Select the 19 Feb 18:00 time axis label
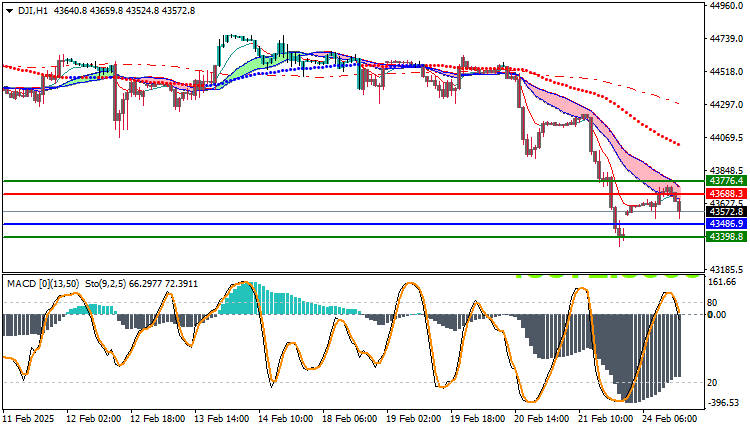Viewport: 750px width, 430px height. (x=478, y=419)
